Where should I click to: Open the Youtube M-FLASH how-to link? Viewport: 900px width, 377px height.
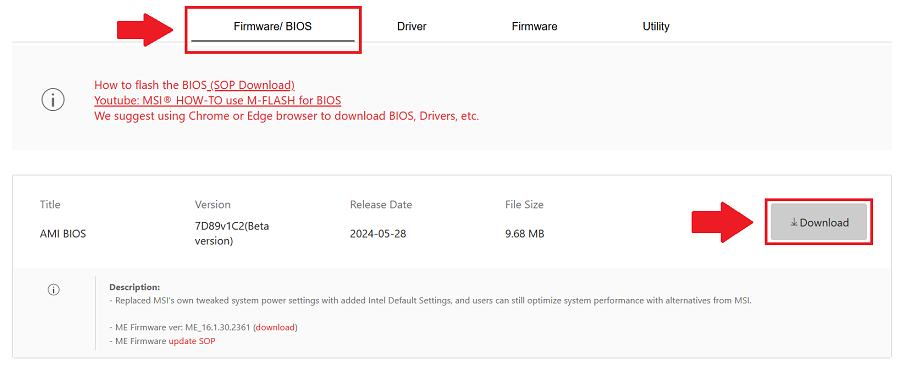(218, 100)
